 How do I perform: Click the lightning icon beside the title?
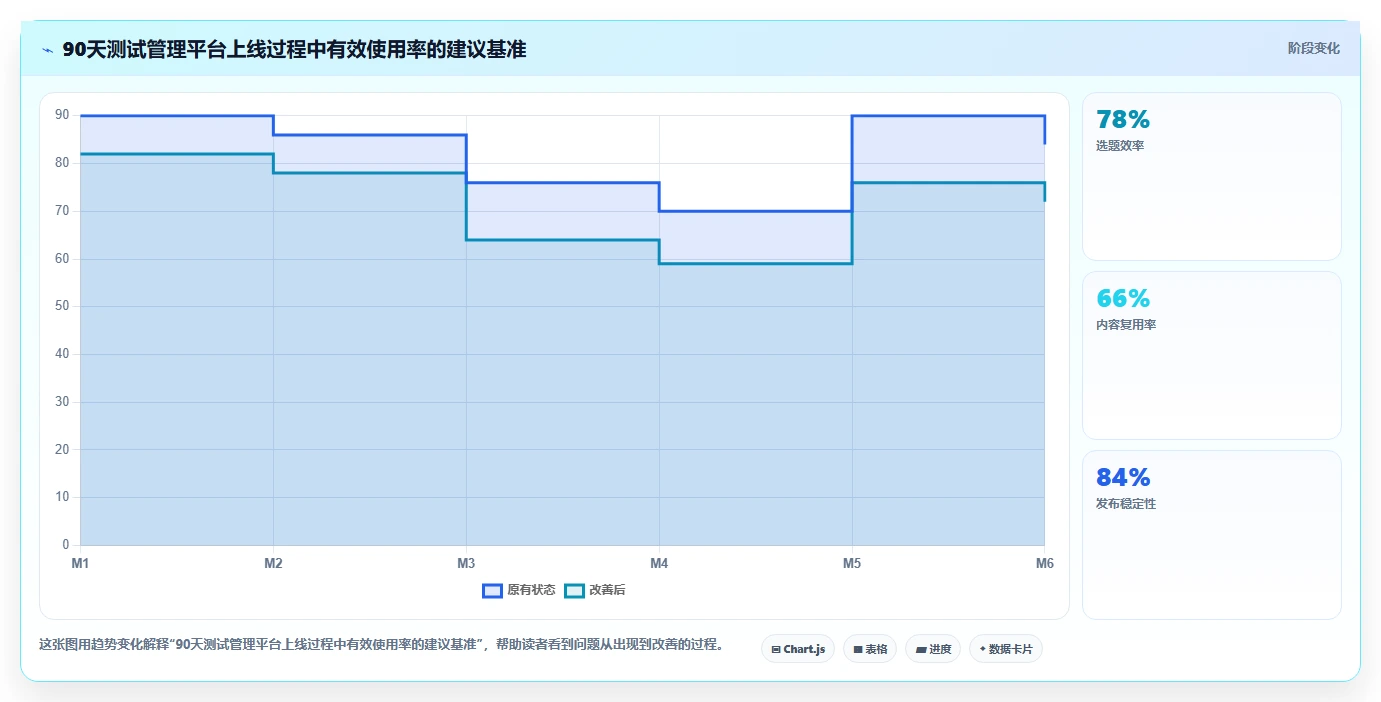tap(47, 49)
